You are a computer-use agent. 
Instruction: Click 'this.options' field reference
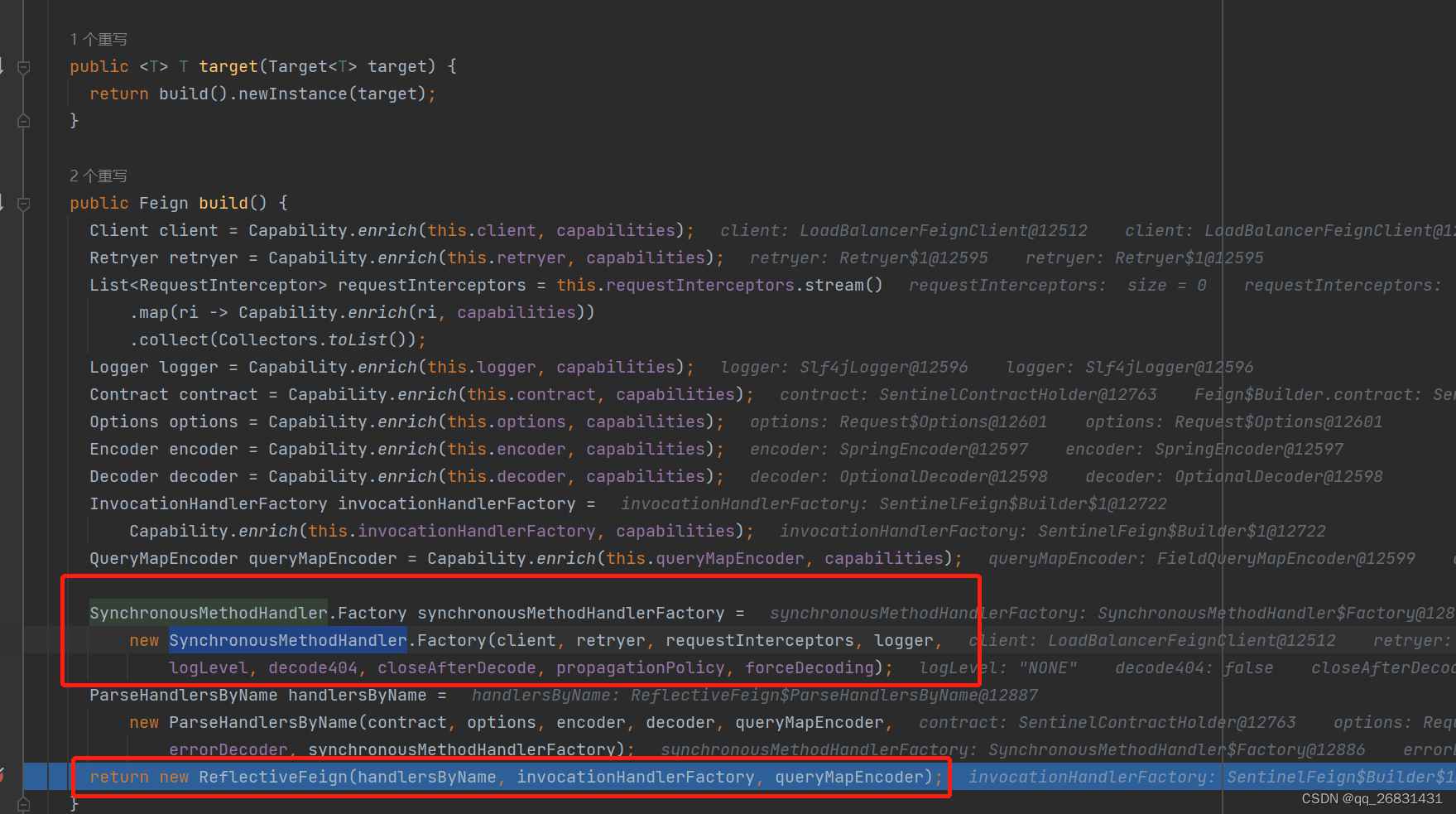[x=507, y=421]
